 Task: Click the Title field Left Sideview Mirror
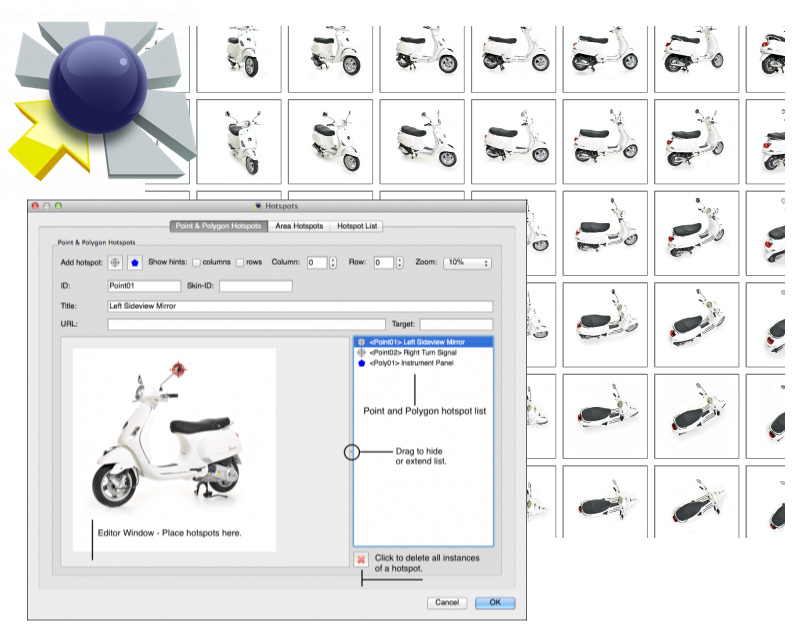point(301,306)
